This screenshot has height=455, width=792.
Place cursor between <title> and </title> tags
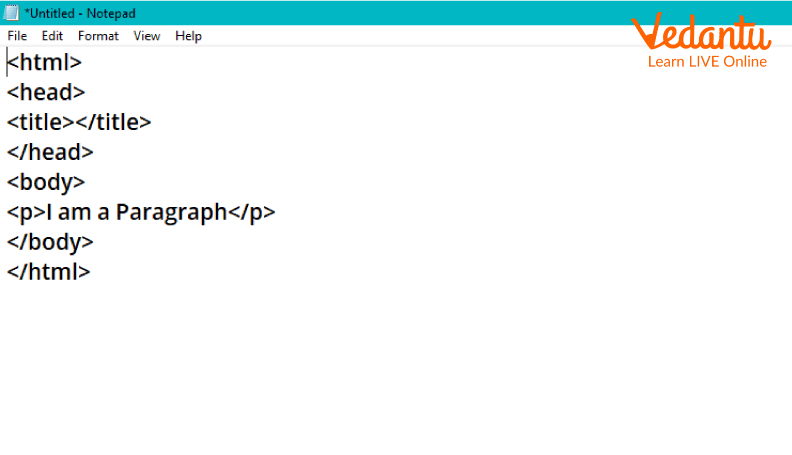pos(76,122)
